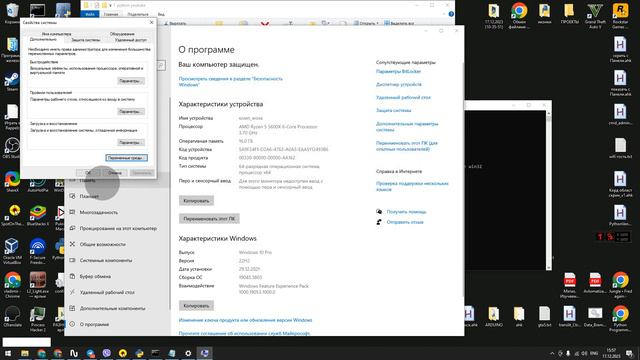Open the ПРОЕКТЫ desktop folder
Viewport: 640px width, 360px height.
click(569, 14)
